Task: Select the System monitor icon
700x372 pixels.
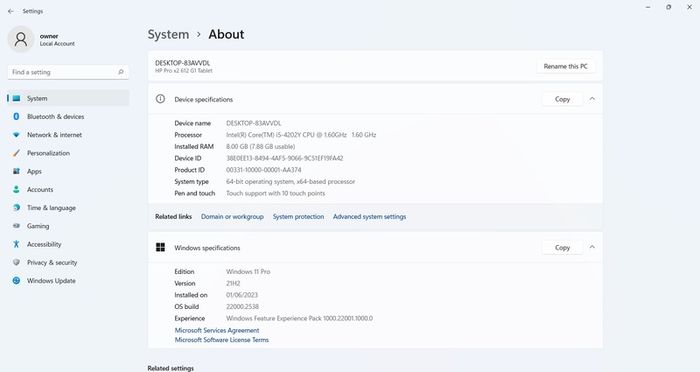Action: (x=17, y=98)
